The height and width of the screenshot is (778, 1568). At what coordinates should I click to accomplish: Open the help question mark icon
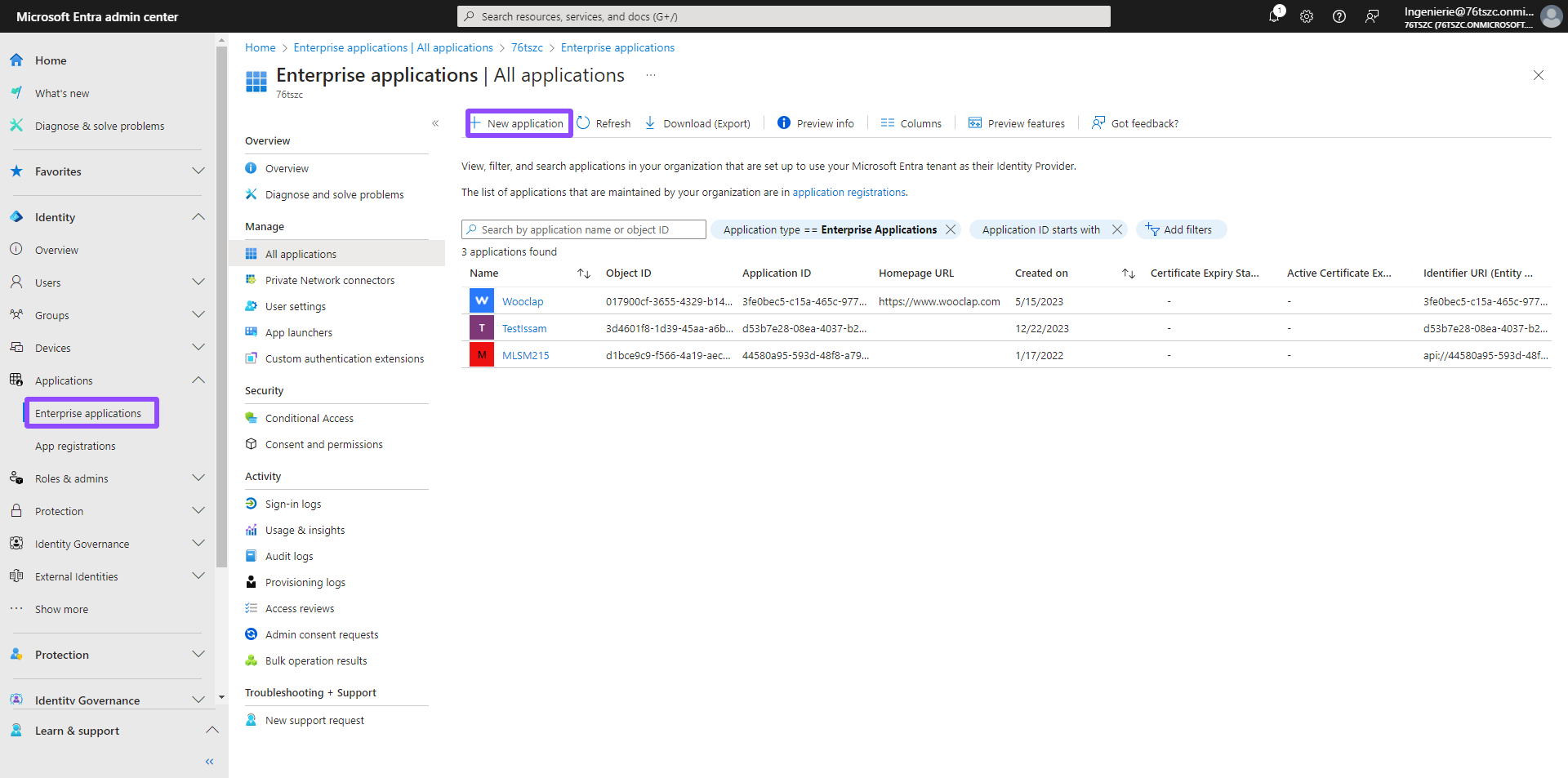(x=1339, y=16)
